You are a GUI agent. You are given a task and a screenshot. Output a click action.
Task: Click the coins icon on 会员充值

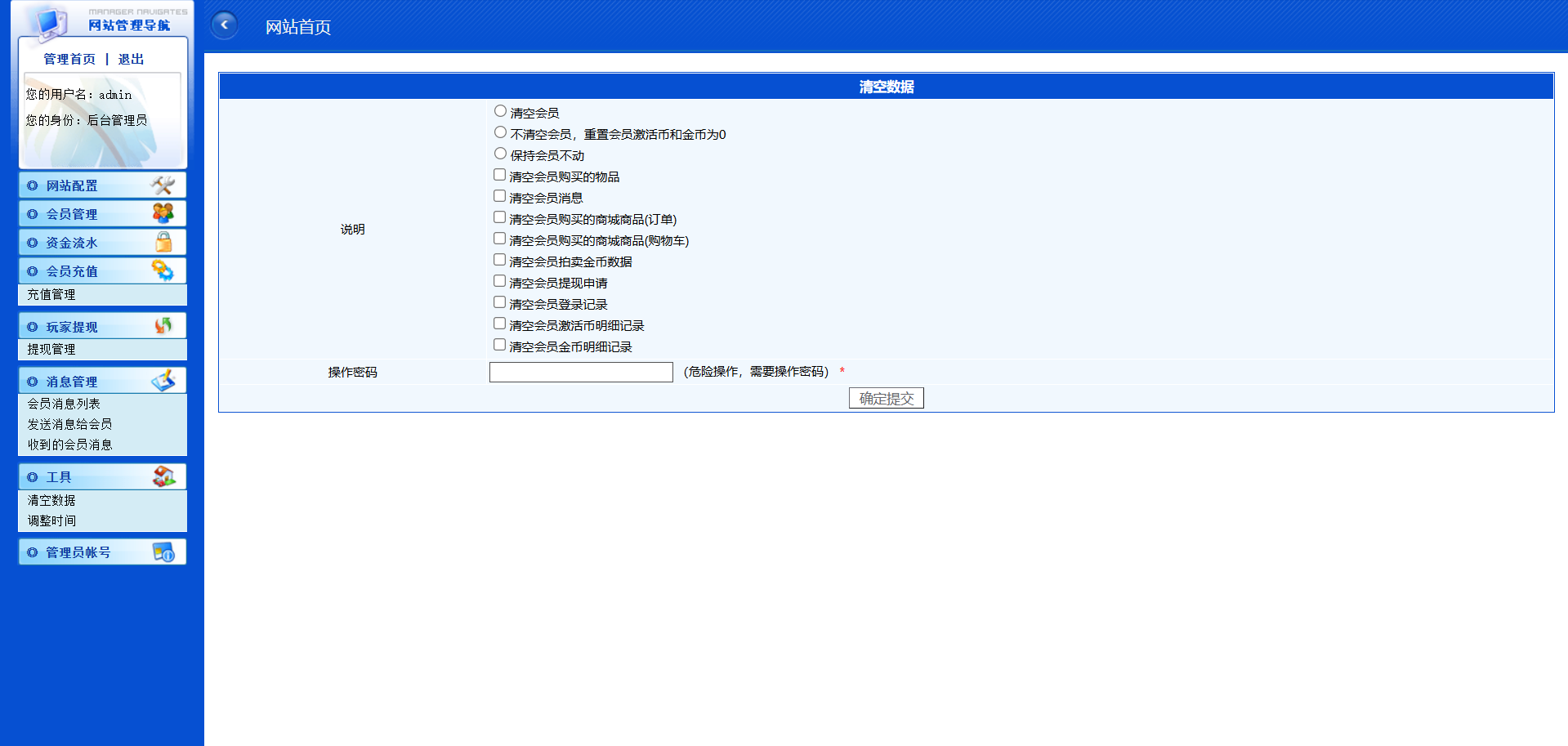(x=163, y=270)
